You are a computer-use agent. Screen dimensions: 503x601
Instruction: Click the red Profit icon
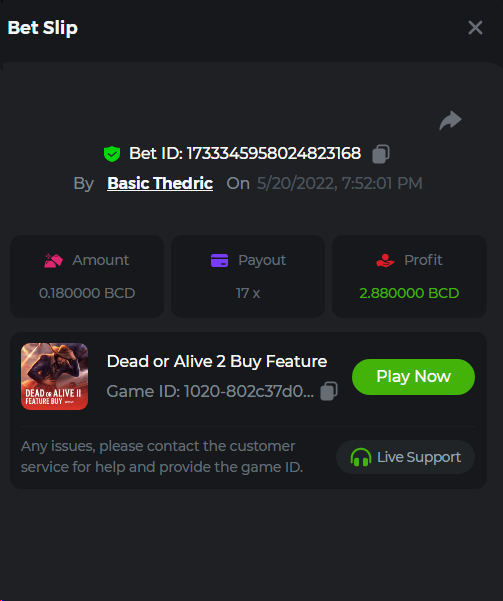click(x=385, y=260)
